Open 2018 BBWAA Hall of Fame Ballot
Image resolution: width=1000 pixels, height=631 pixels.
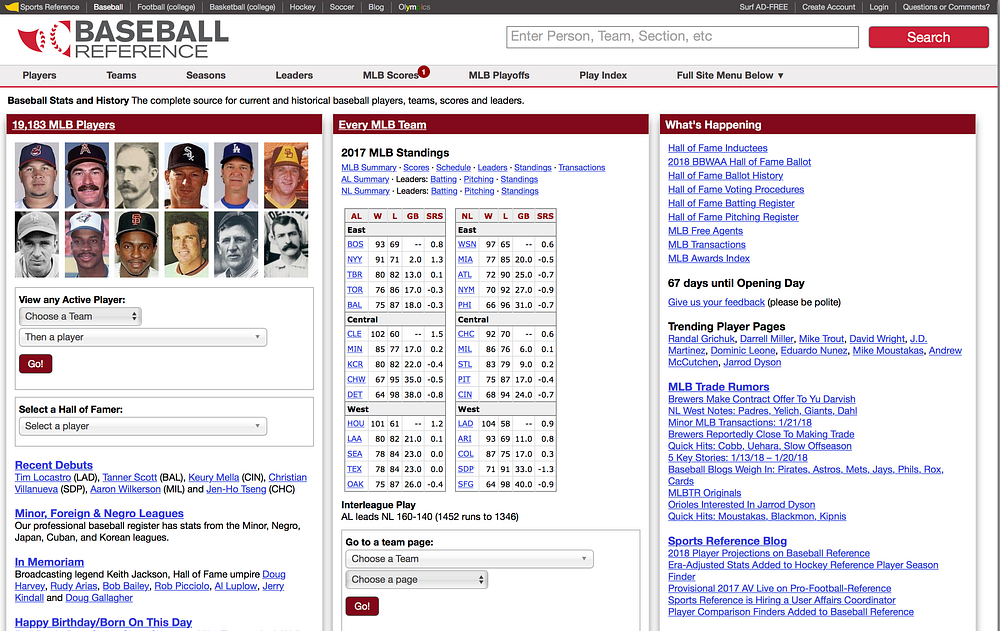[x=739, y=162]
